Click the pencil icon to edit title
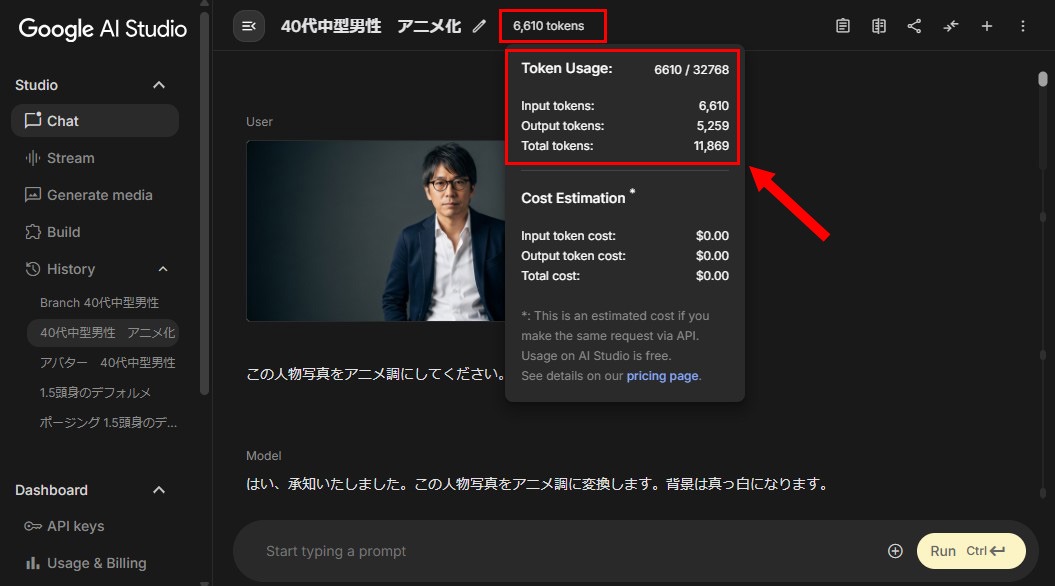This screenshot has width=1055, height=586. (479, 26)
